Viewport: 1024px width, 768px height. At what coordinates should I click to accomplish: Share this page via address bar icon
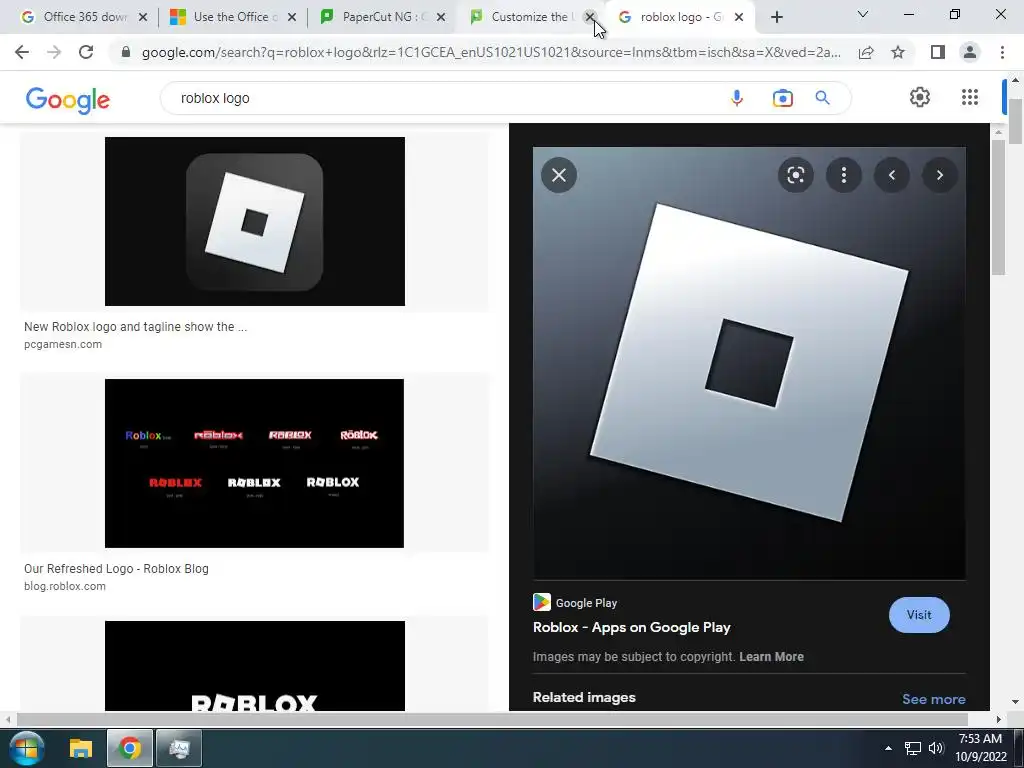coord(866,52)
